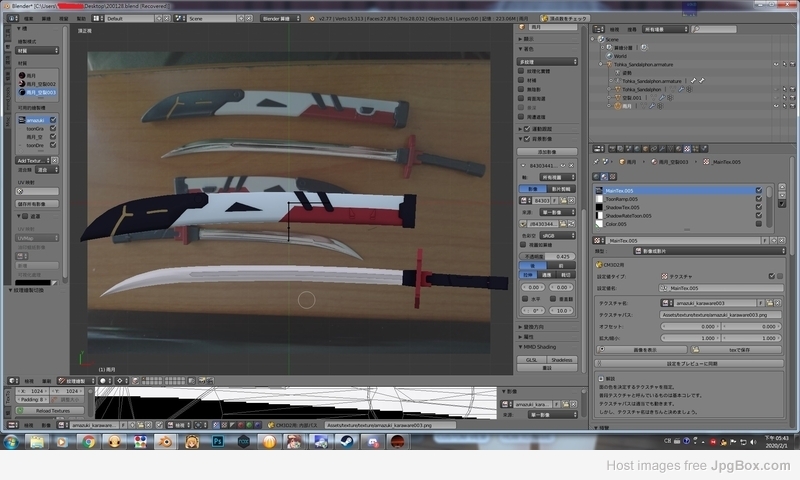
Task: Toggle the Motion Tracking panel checkbox
Action: point(527,129)
